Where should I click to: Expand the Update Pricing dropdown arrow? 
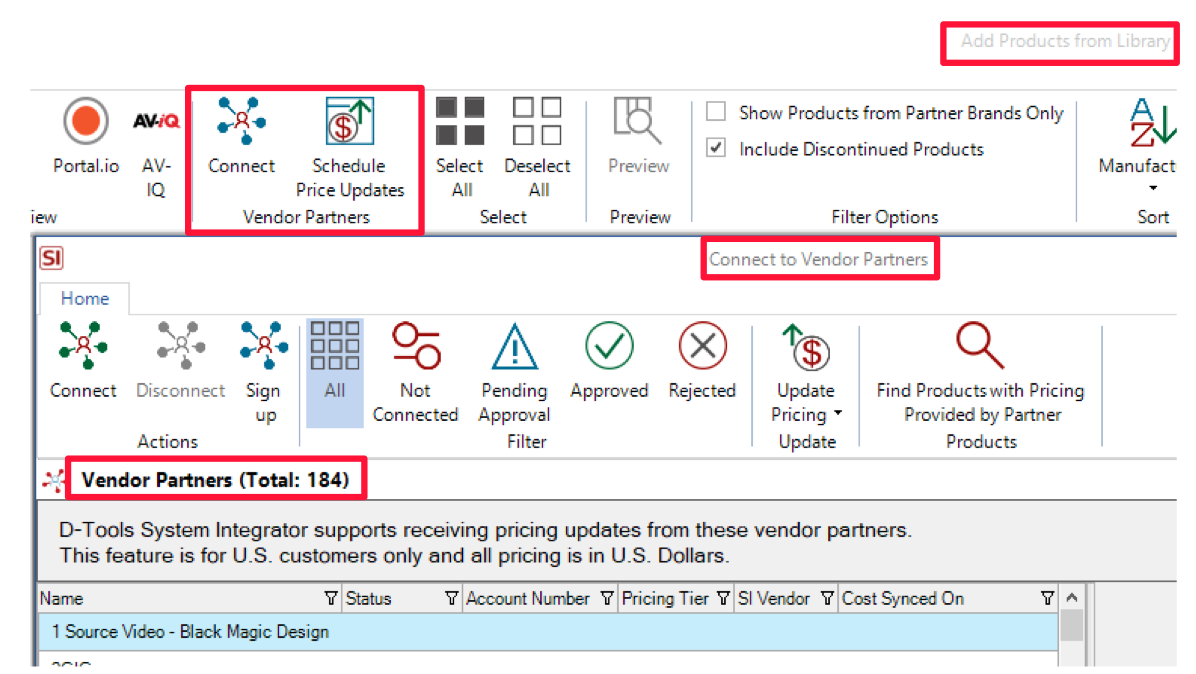click(838, 413)
